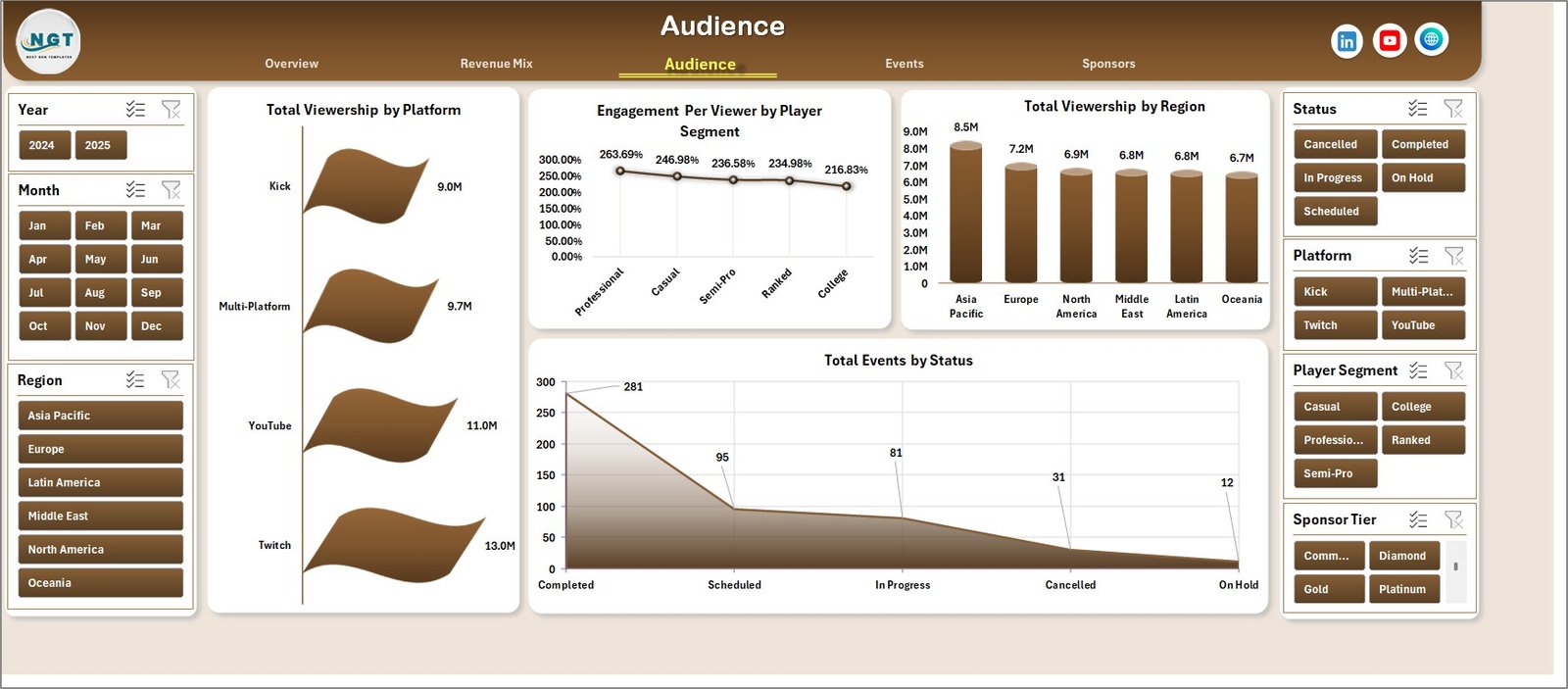Screen dimensions: 1568x689
Task: Filter by year 2024
Action: (x=44, y=145)
